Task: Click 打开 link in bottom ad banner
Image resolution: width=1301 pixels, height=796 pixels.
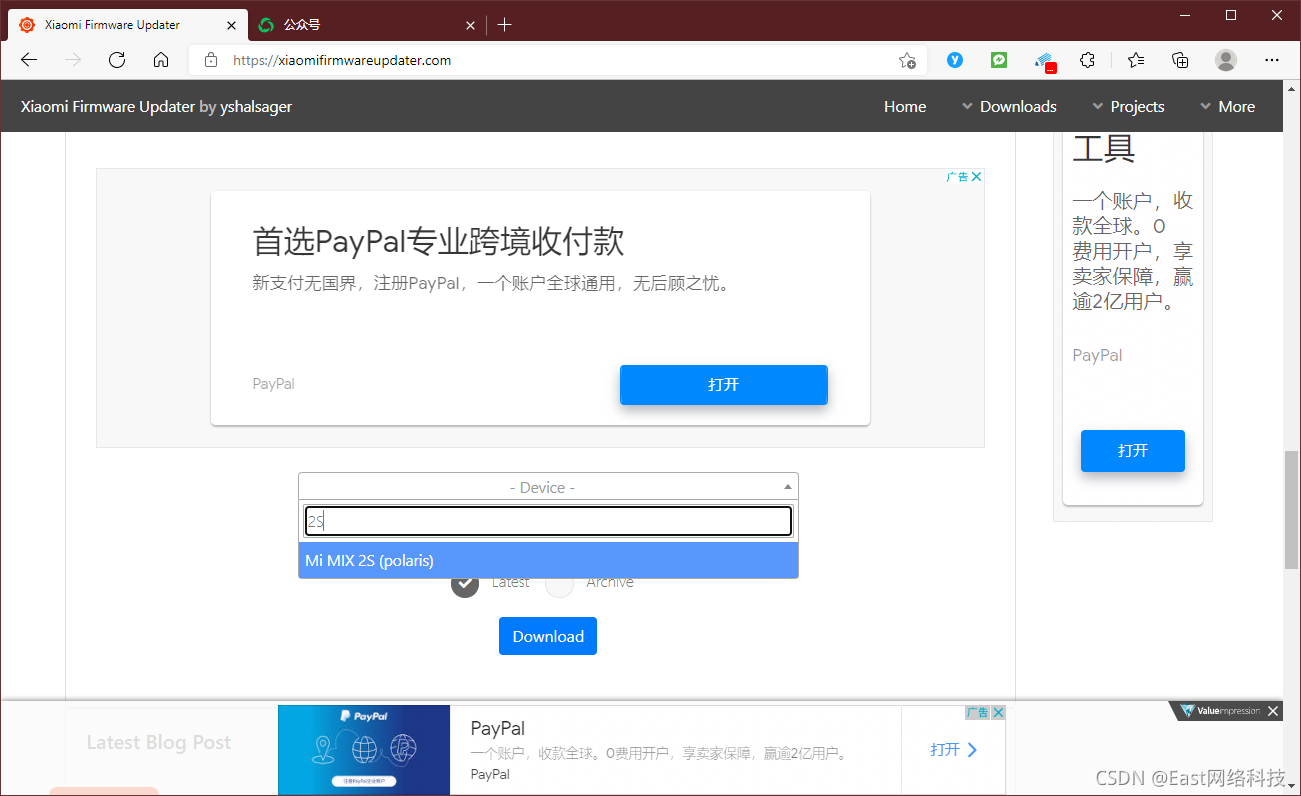Action: 954,749
